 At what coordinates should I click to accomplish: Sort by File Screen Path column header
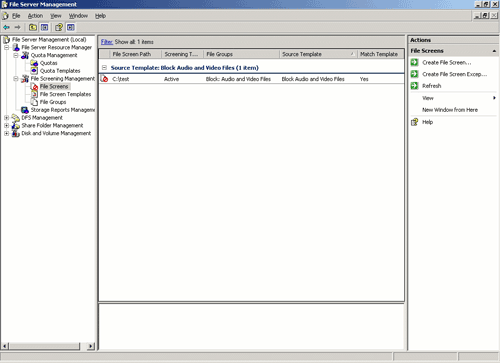coord(135,54)
